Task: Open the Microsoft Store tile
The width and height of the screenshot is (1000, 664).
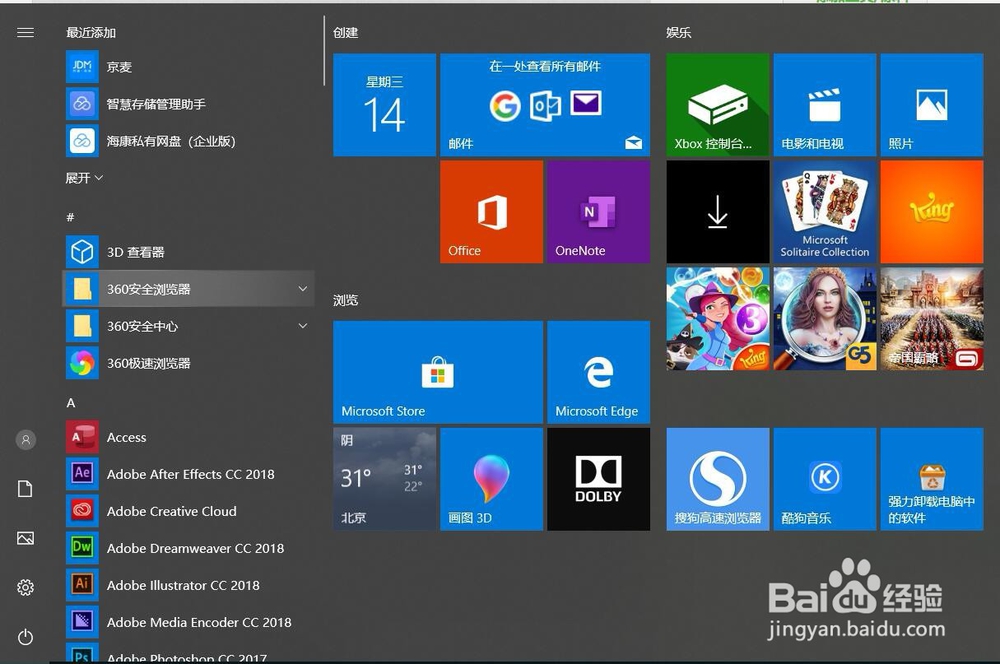Action: coord(438,372)
